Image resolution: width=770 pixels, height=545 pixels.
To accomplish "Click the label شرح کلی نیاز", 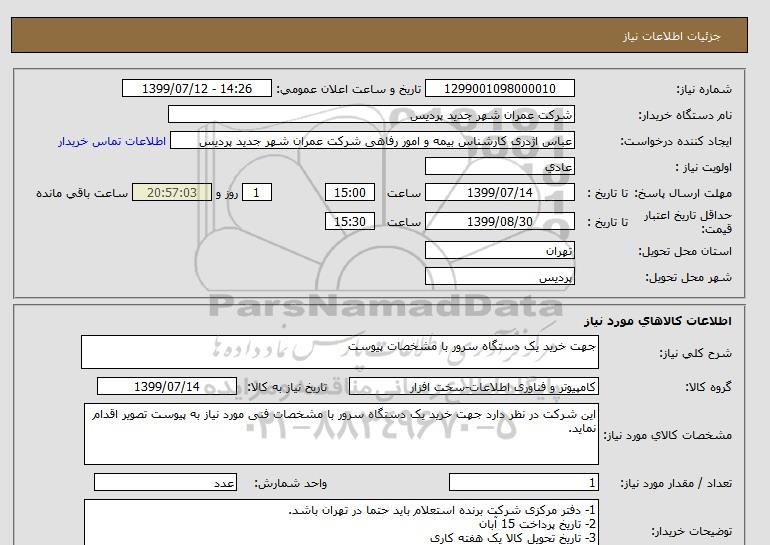I will (695, 353).
